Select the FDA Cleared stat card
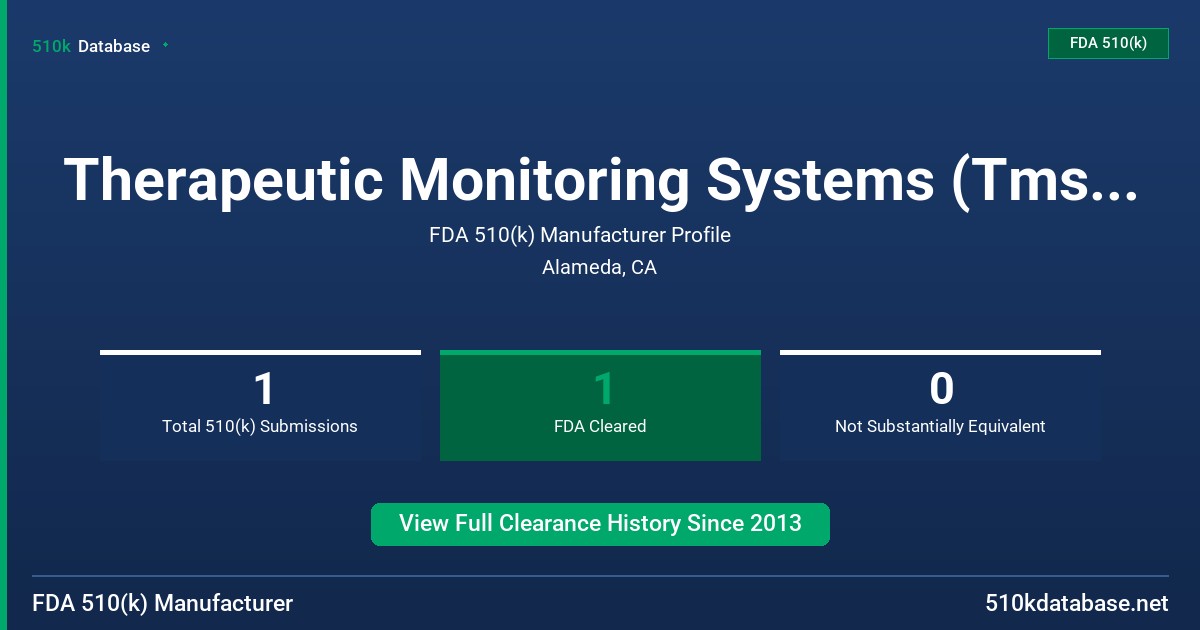Image resolution: width=1200 pixels, height=630 pixels. pyautogui.click(x=600, y=405)
